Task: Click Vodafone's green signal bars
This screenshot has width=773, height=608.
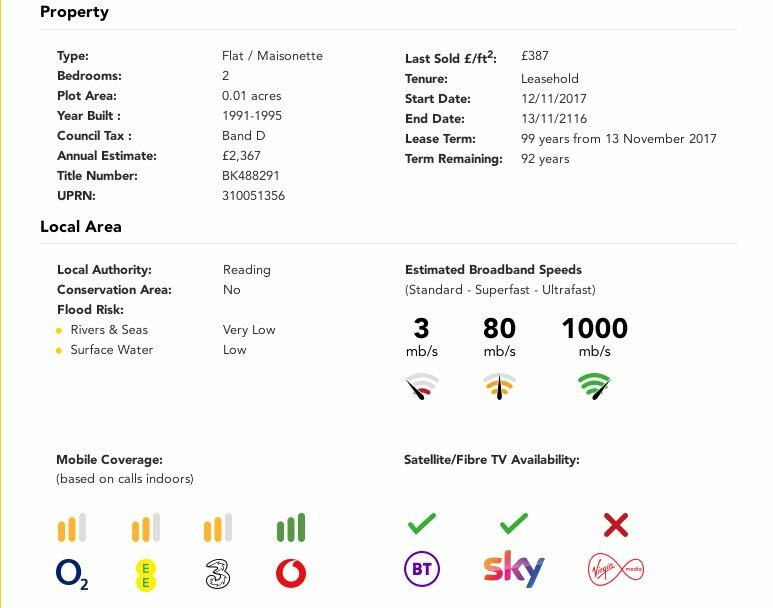Action: coord(291,527)
